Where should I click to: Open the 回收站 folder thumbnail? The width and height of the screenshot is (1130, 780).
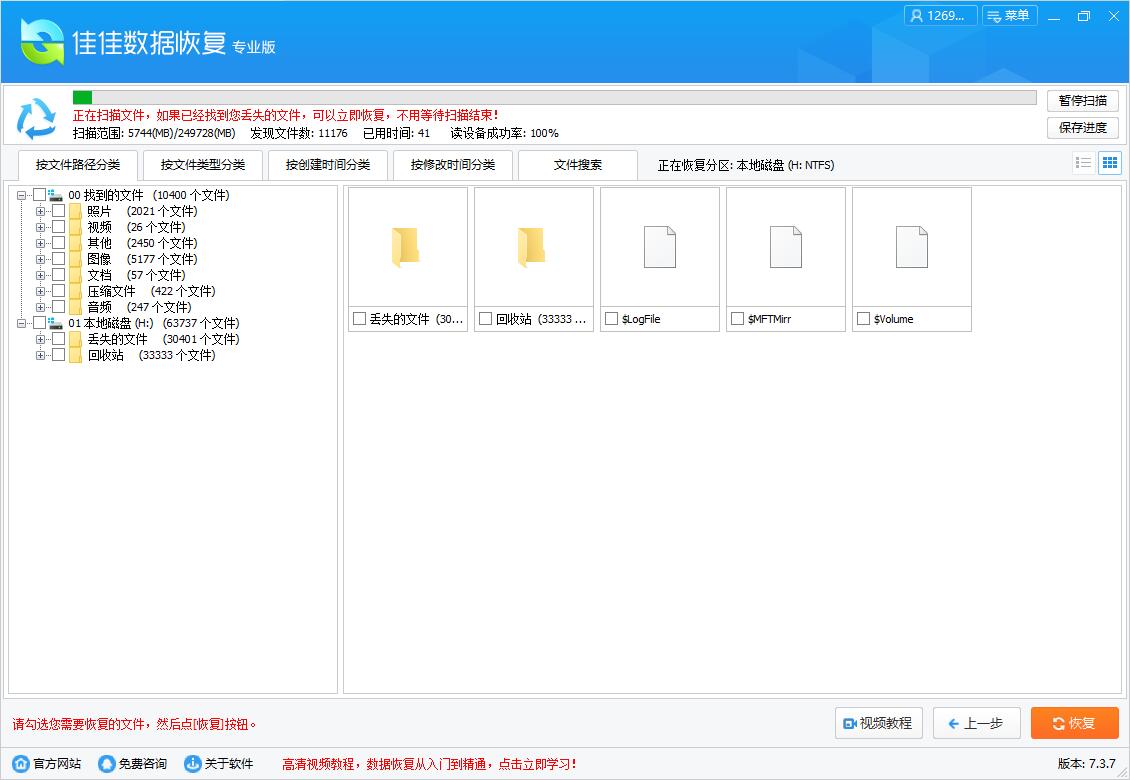click(x=532, y=247)
